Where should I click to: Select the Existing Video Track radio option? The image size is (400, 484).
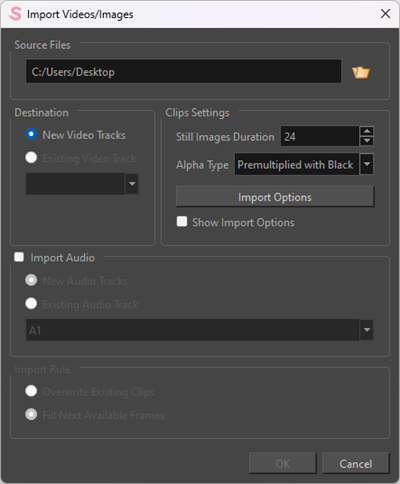31,157
